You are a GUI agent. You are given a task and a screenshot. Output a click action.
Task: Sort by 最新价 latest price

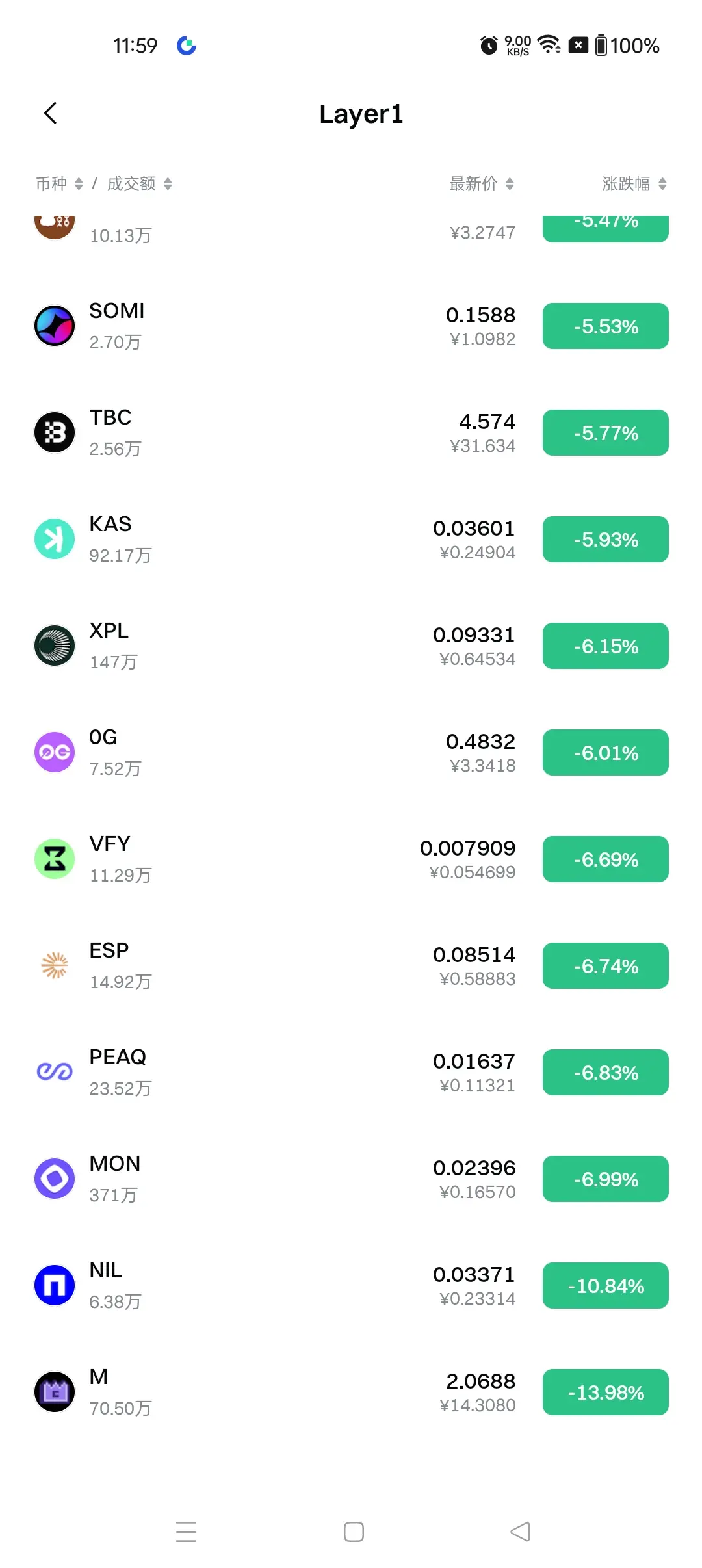coord(481,184)
